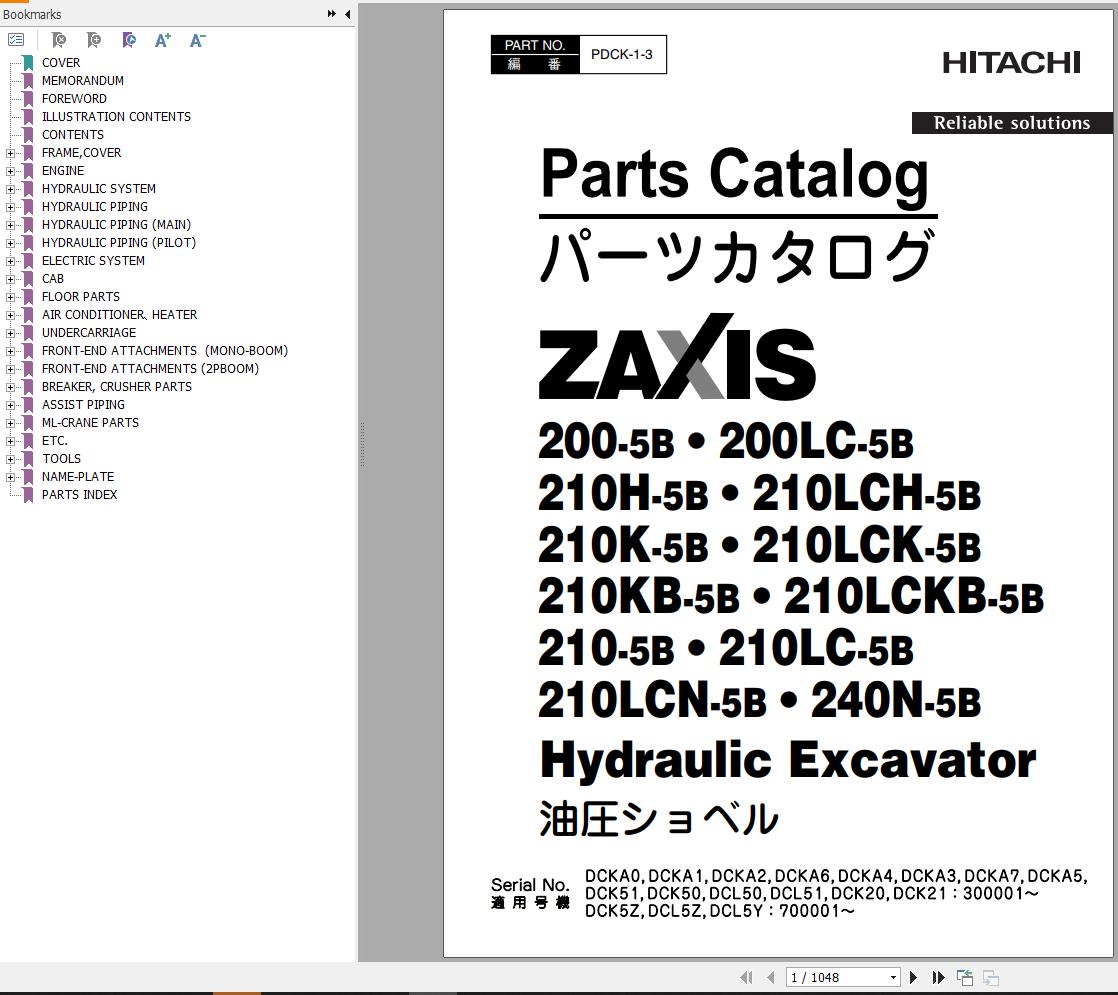
Task: Open the page number dropdown
Action: tap(893, 977)
